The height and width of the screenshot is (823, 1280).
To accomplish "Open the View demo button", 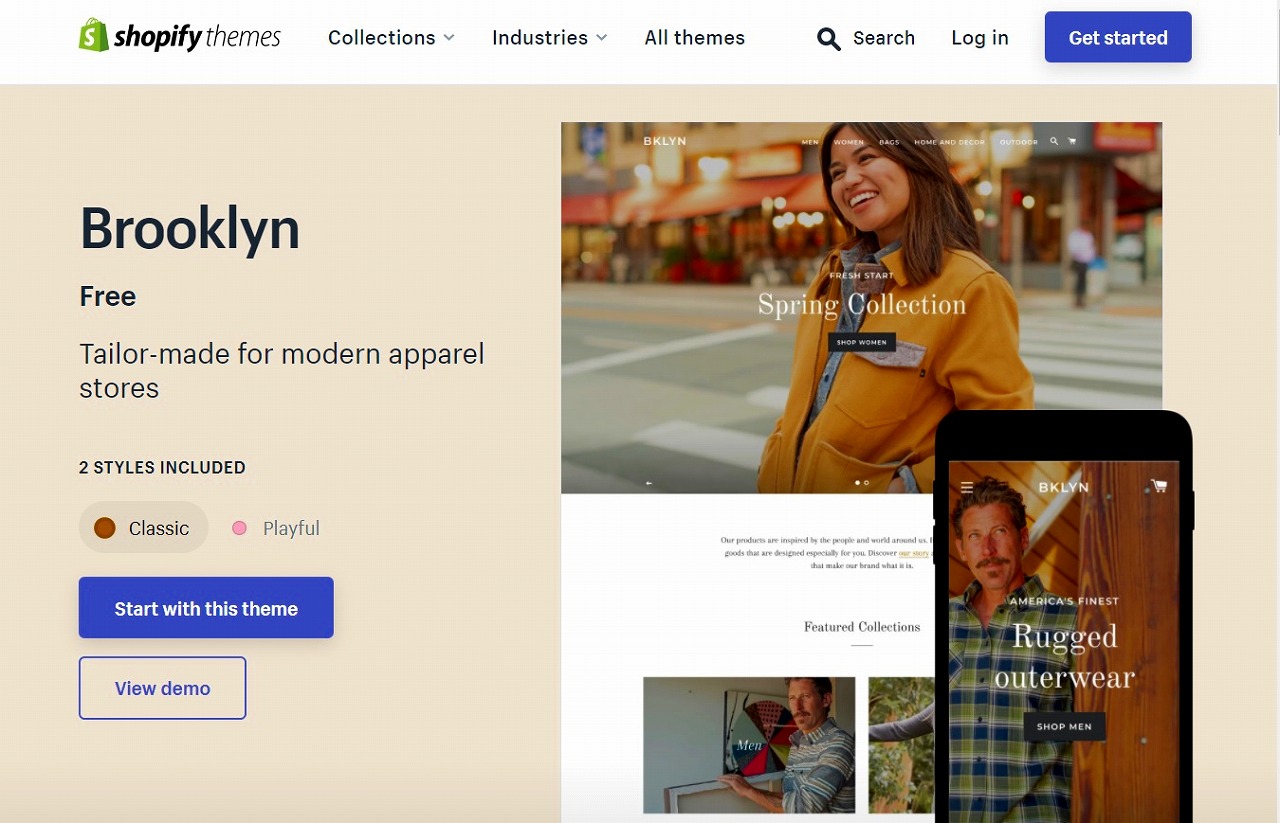I will coord(162,688).
